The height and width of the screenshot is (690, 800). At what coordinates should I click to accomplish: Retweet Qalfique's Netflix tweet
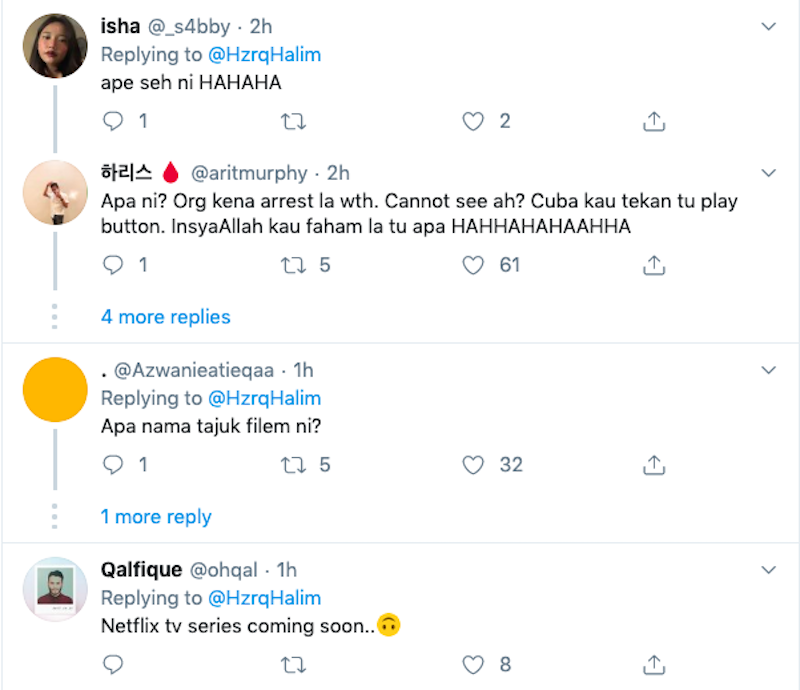point(293,664)
